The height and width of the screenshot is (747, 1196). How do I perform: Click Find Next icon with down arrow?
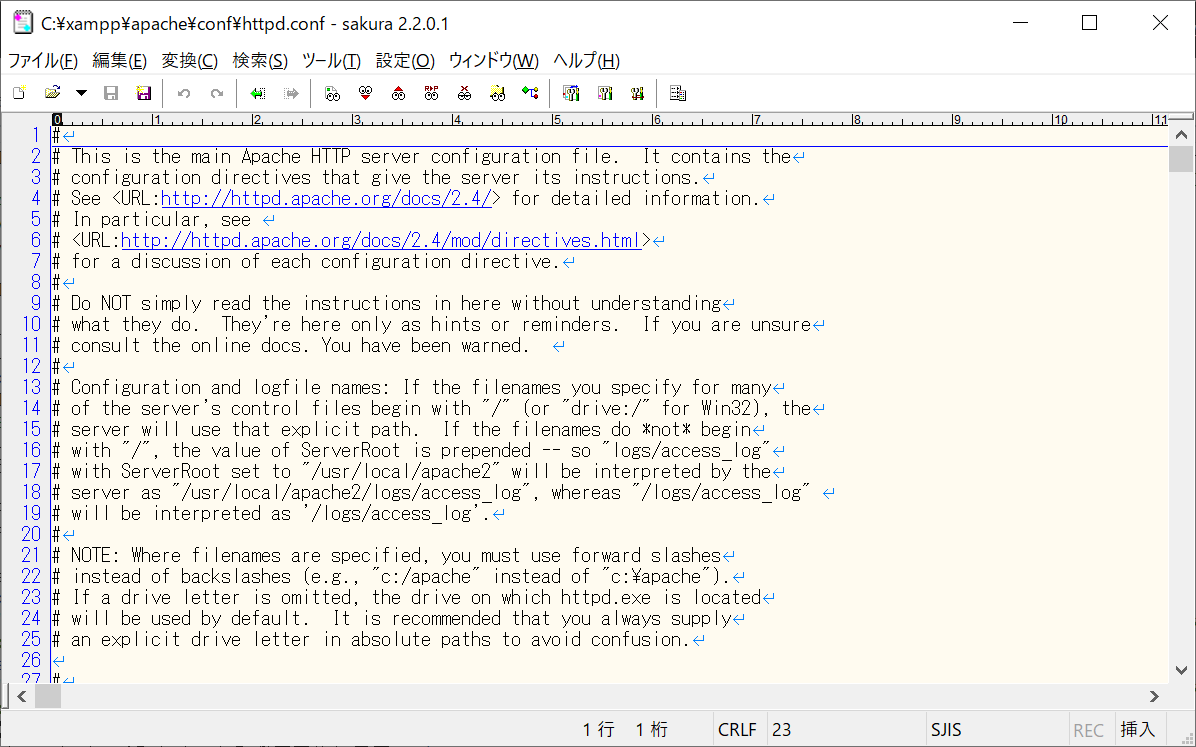tap(365, 93)
